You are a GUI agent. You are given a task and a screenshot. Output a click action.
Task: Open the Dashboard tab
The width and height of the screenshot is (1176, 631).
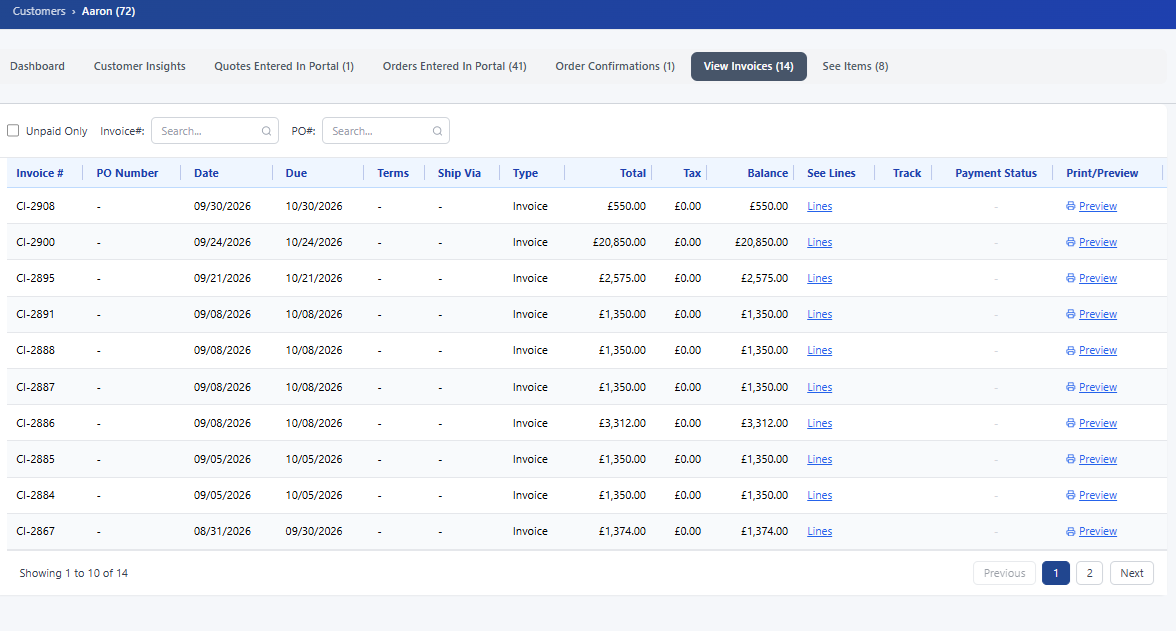tap(38, 66)
